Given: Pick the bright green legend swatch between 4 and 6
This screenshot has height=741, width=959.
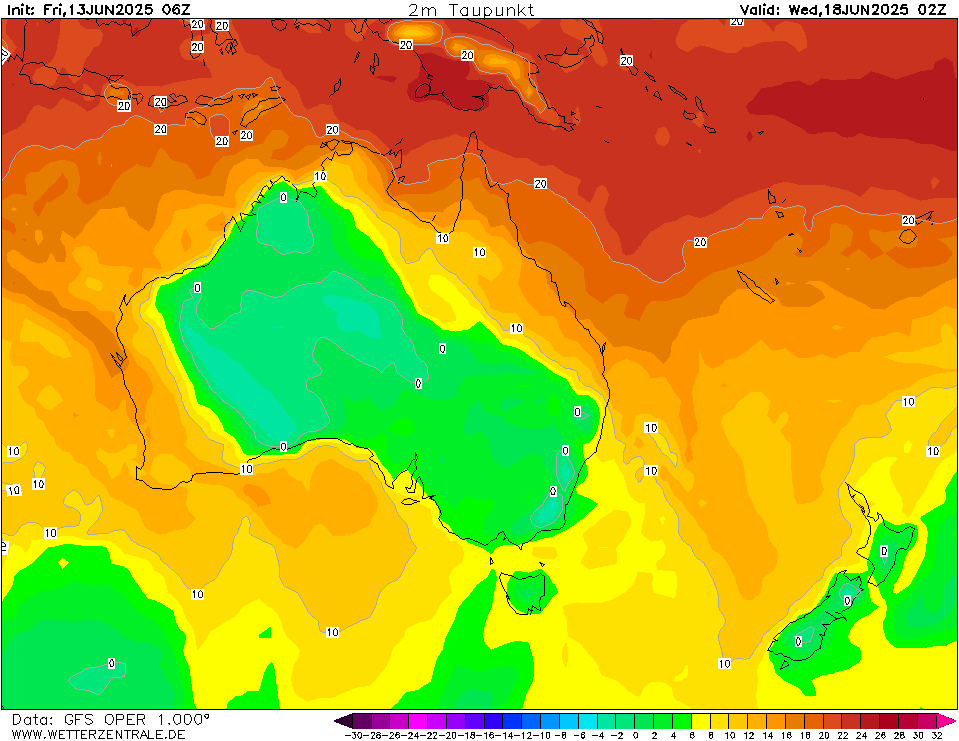Looking at the screenshot, I should (x=682, y=720).
